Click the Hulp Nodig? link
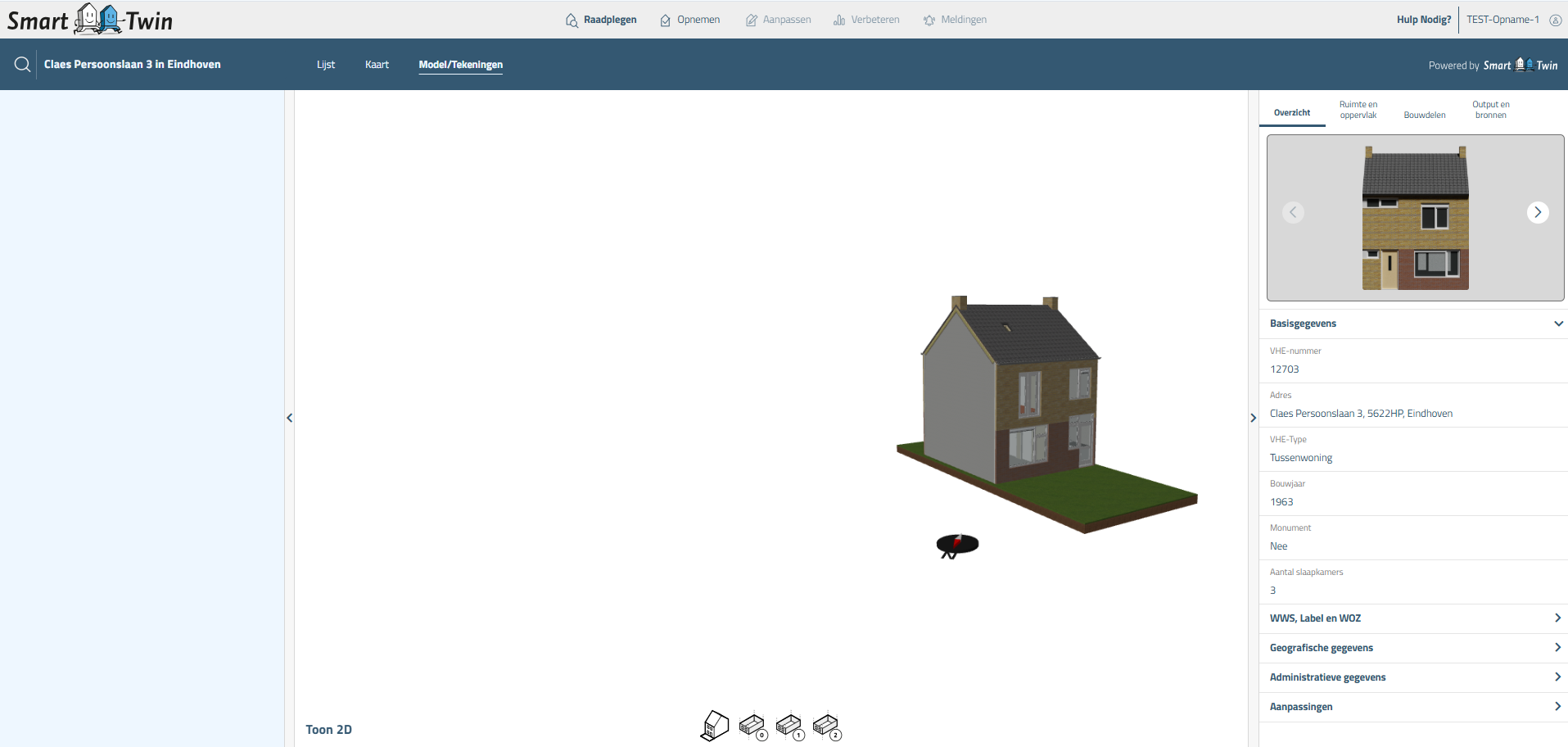 [1423, 20]
